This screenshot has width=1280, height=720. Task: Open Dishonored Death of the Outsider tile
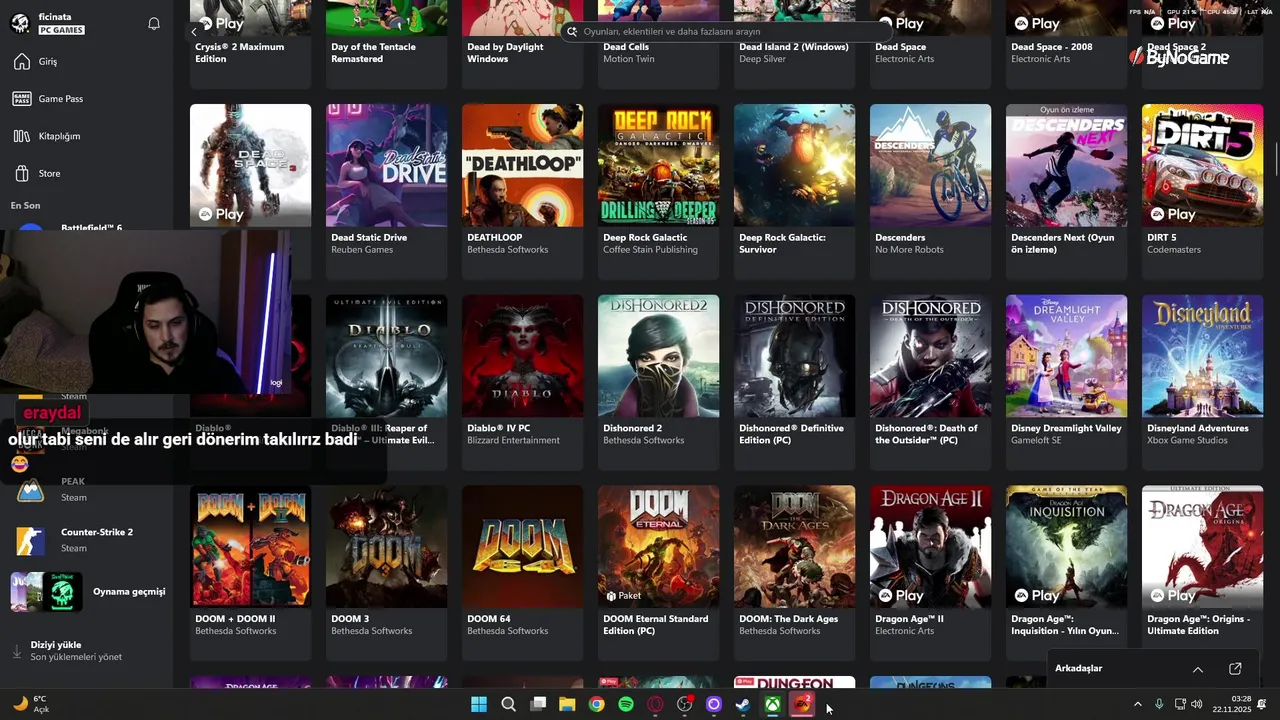click(930, 380)
